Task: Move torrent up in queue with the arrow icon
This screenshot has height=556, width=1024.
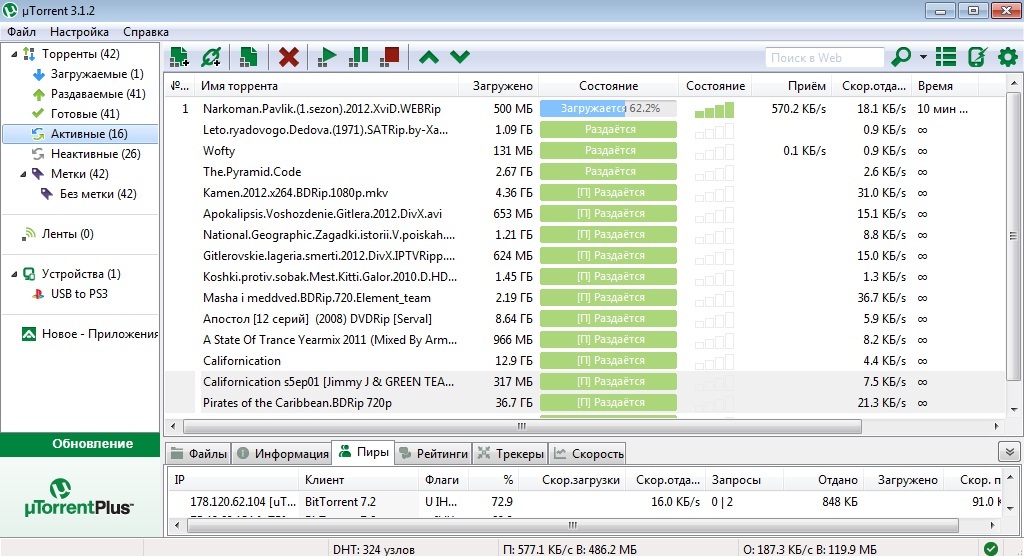Action: 428,57
